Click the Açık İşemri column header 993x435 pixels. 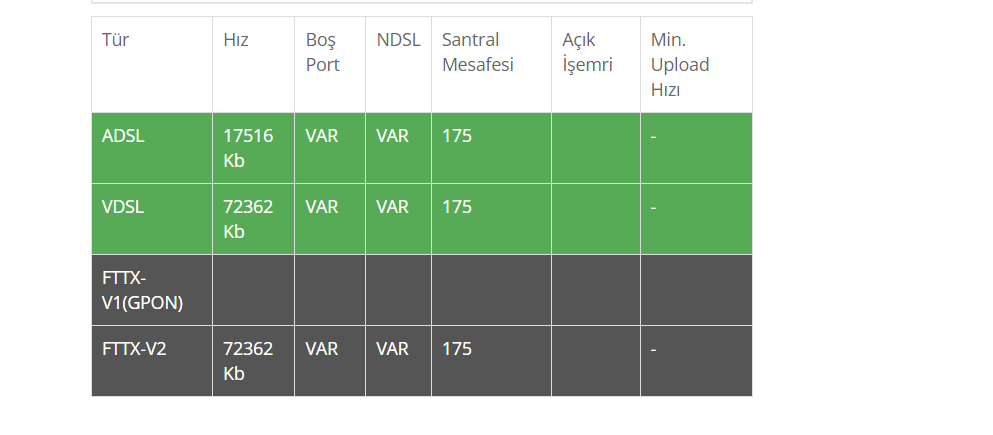pyautogui.click(x=596, y=65)
